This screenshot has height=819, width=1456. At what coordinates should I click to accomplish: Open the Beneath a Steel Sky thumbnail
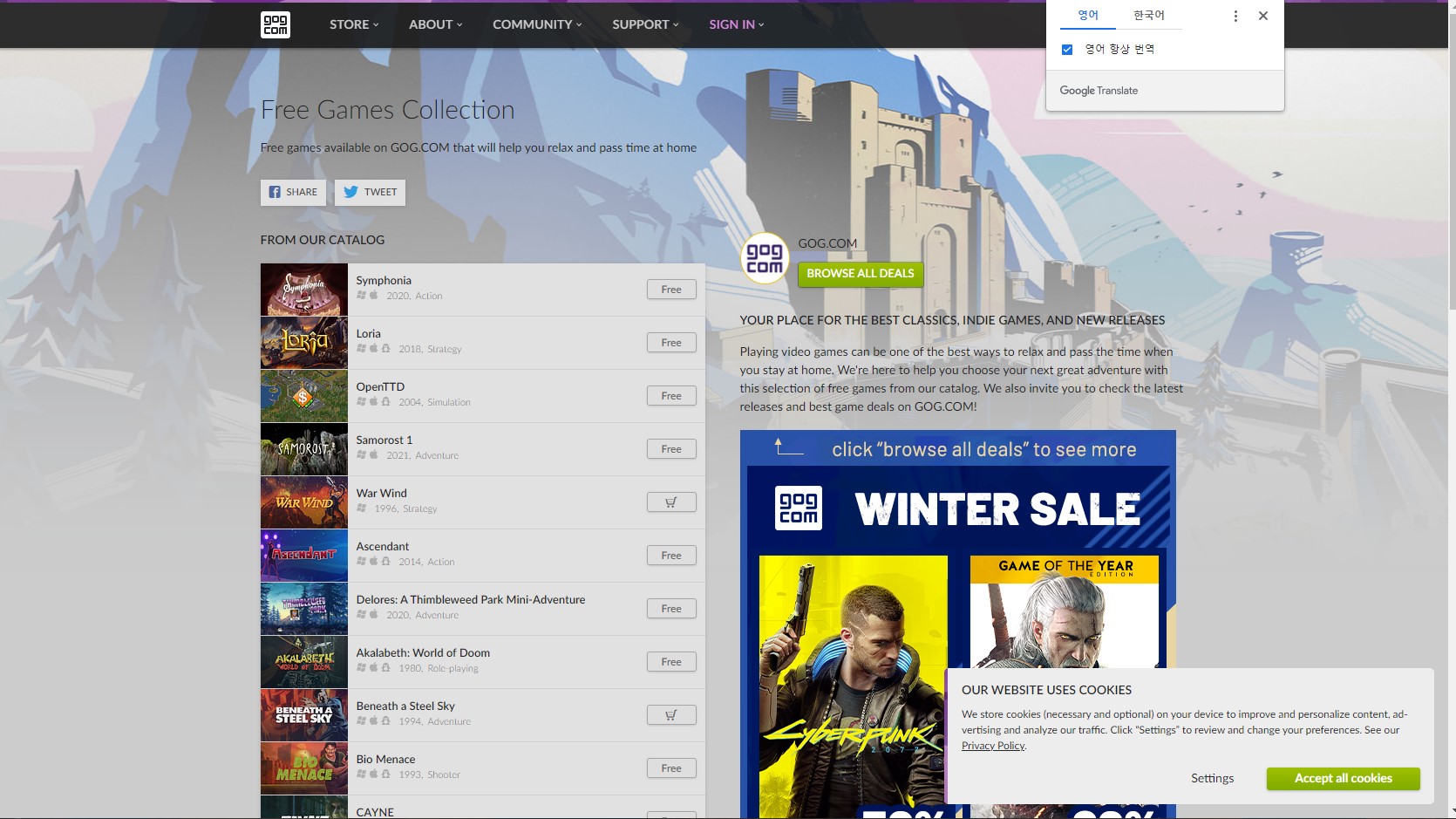coord(304,715)
